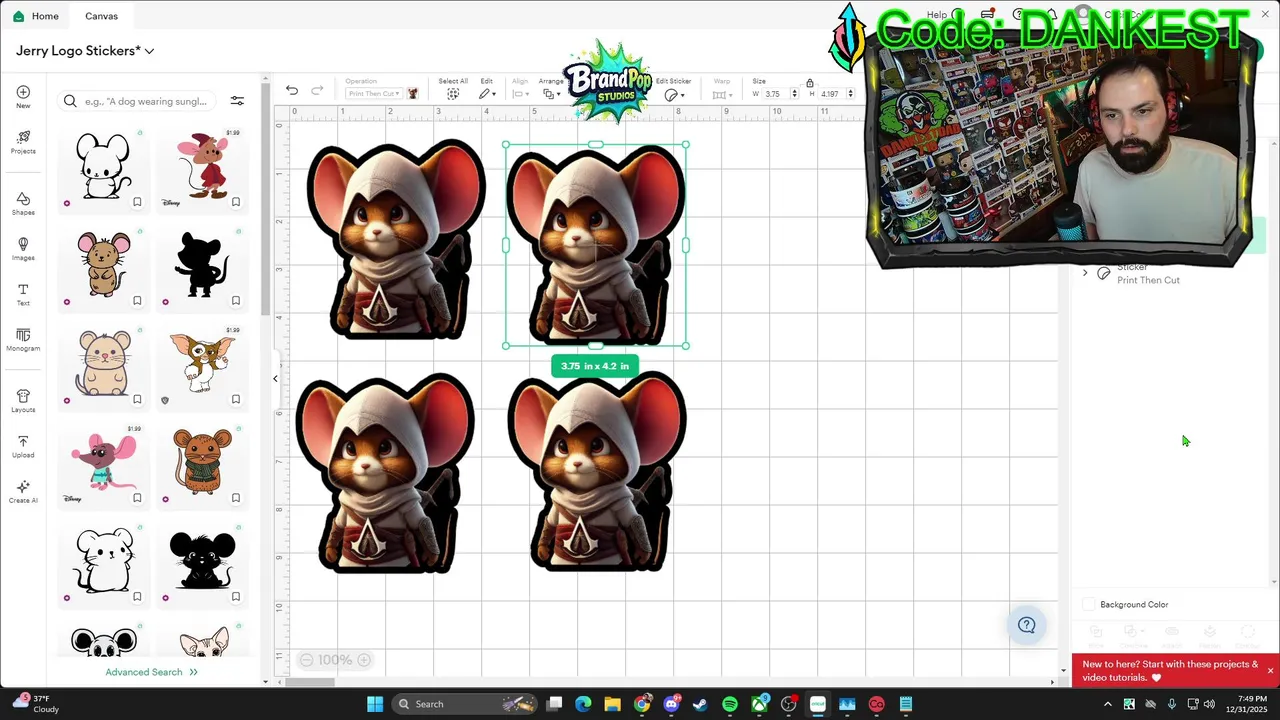Open the help chat bubble button
The image size is (1280, 720).
click(1026, 625)
